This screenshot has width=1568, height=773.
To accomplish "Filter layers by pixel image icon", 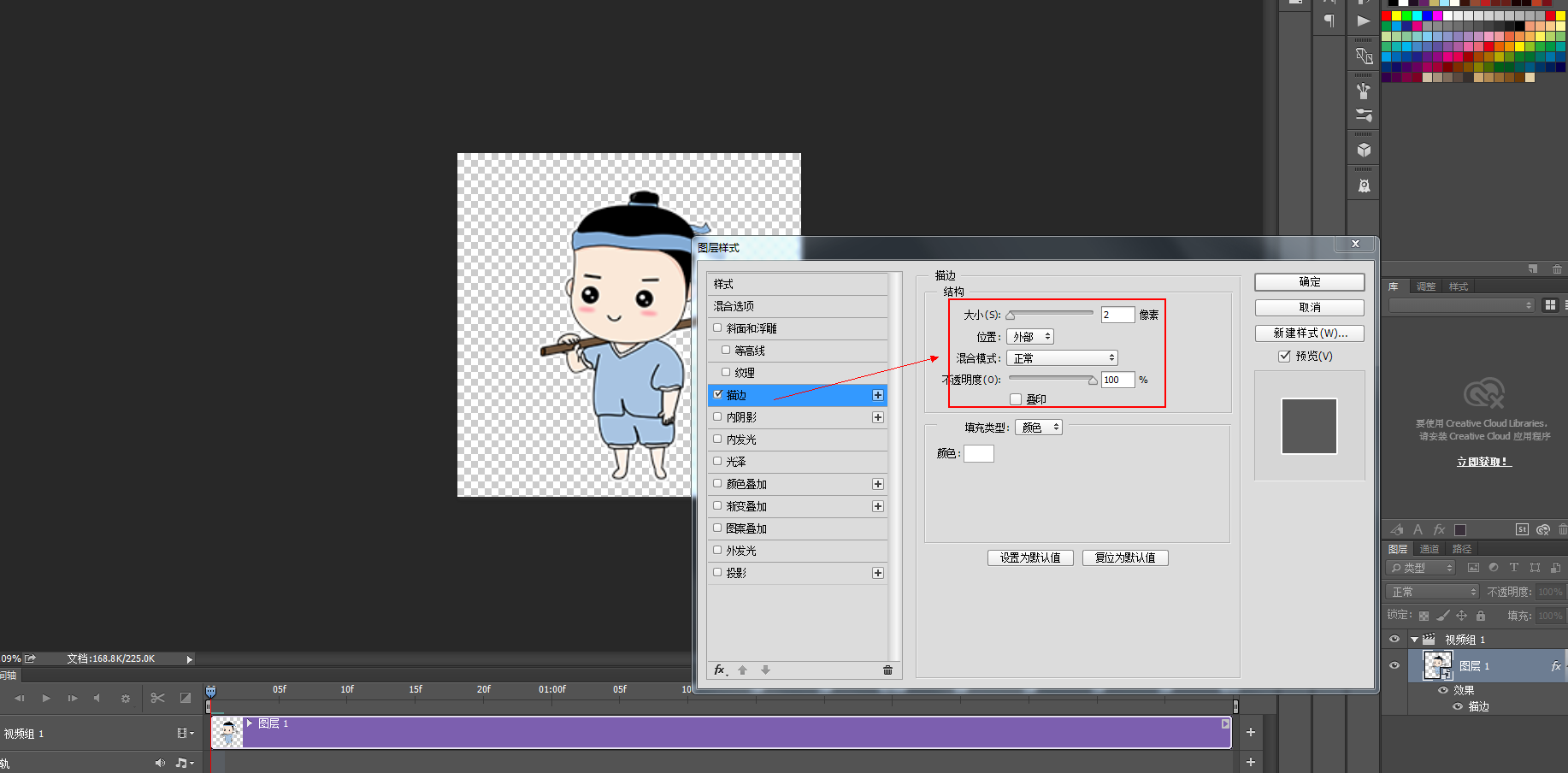I will (x=1473, y=568).
